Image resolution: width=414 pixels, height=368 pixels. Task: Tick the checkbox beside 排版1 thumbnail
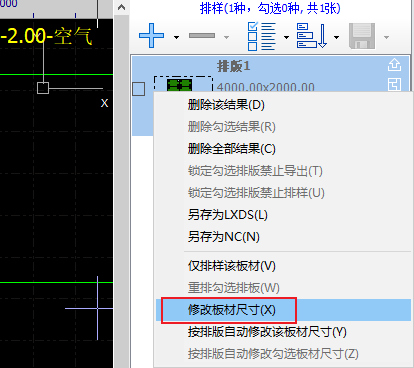tap(139, 89)
